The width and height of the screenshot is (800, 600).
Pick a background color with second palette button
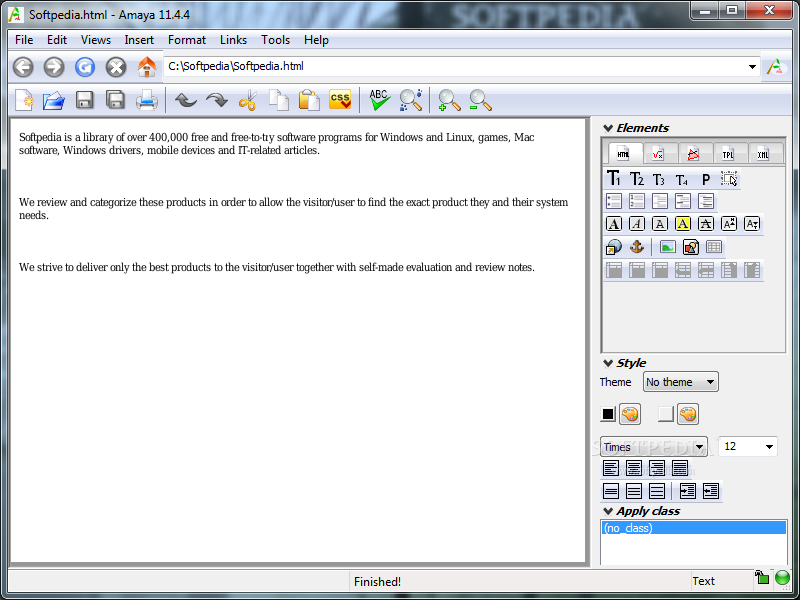click(688, 414)
